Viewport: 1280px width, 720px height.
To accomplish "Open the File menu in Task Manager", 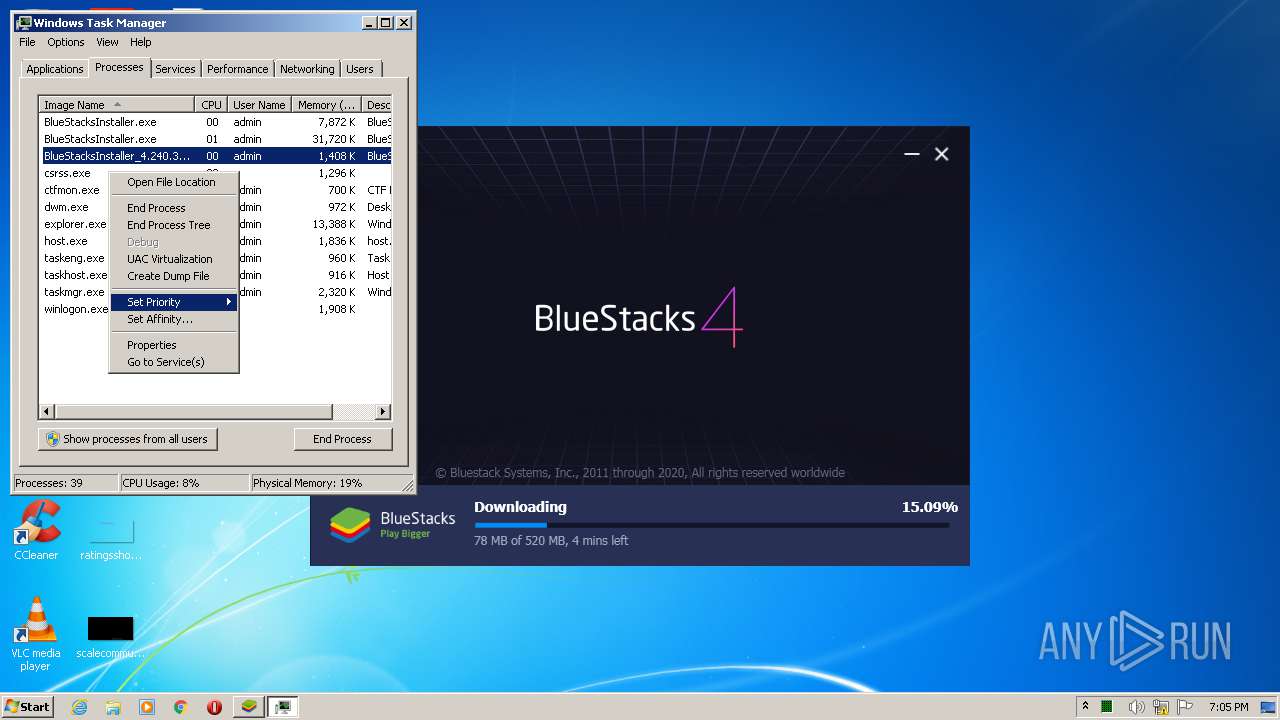I will [27, 42].
